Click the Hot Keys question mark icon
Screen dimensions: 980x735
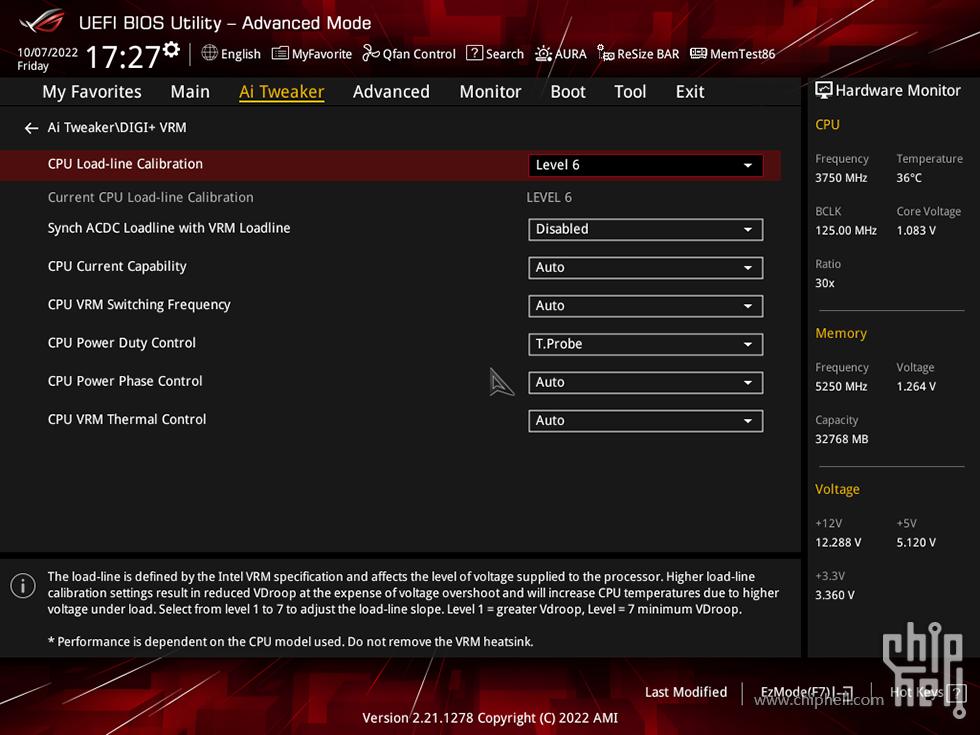(x=956, y=692)
